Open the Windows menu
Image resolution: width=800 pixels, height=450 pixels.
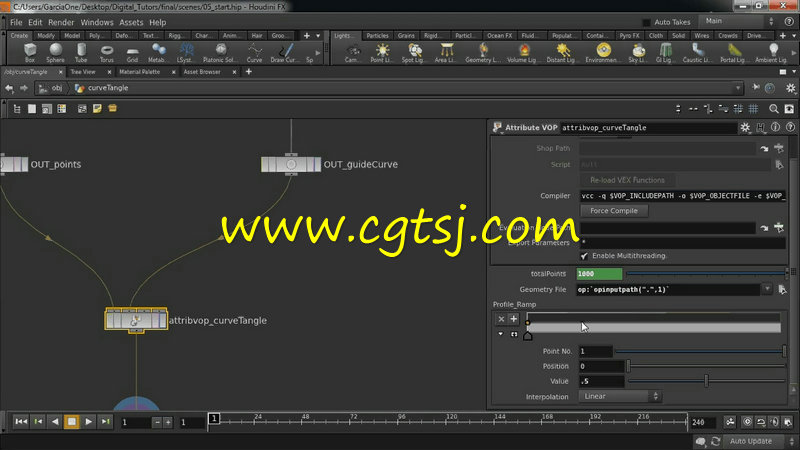coord(97,22)
